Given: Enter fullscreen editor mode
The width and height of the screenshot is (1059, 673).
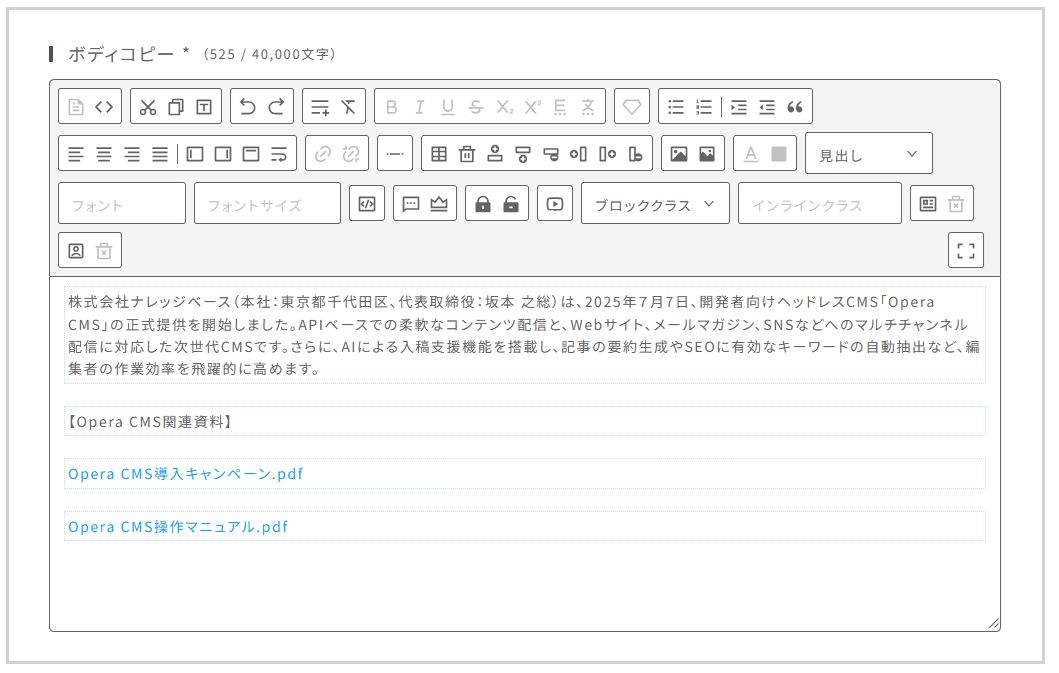Looking at the screenshot, I should tap(966, 251).
